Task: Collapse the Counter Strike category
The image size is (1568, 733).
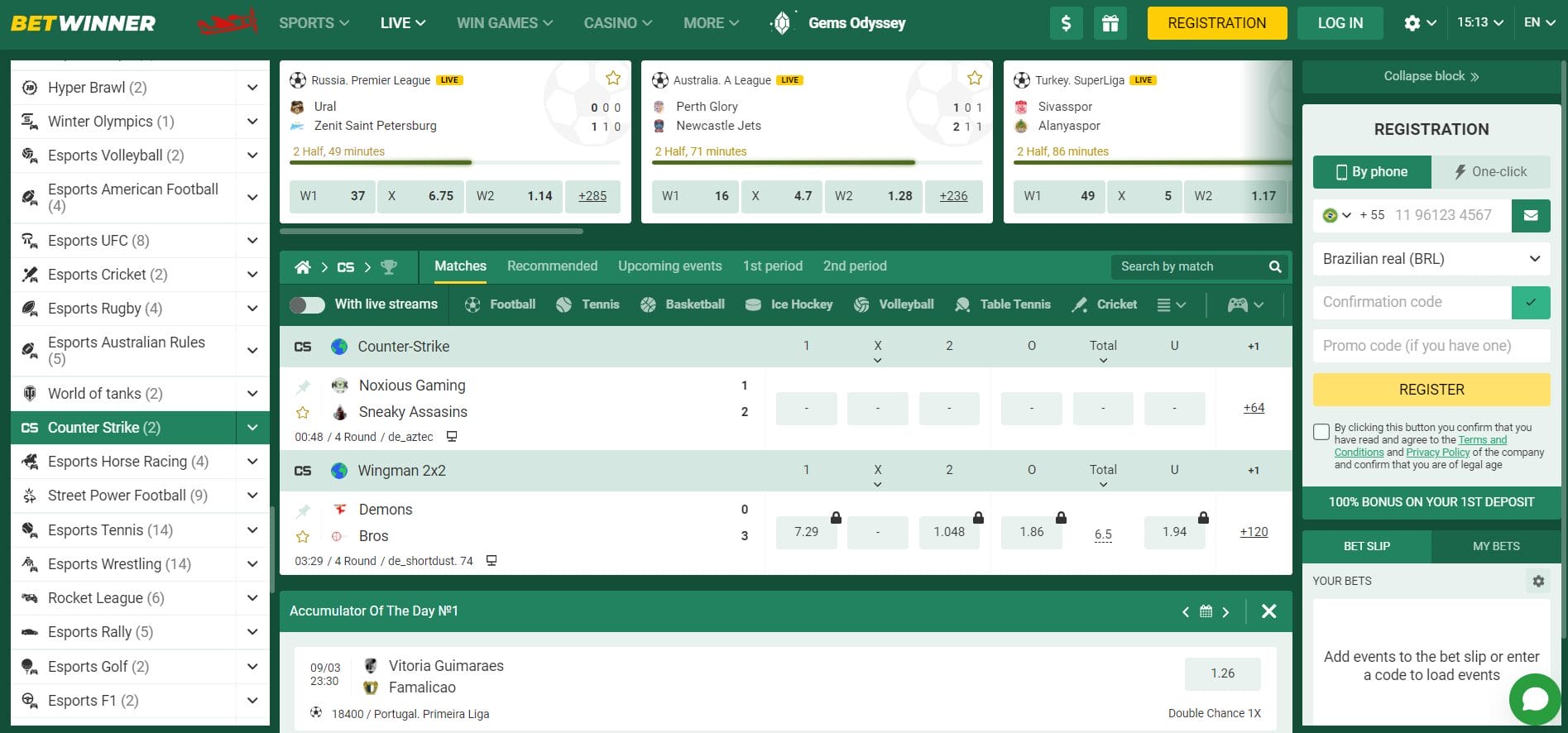Action: click(x=252, y=428)
